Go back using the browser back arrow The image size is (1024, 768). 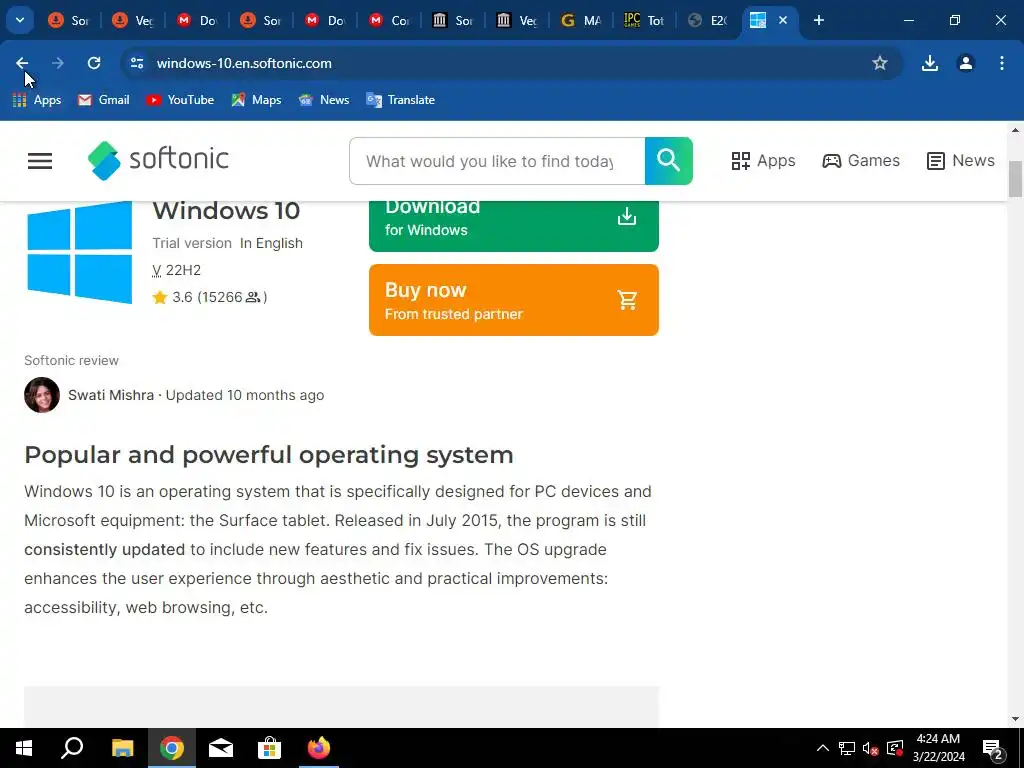pyautogui.click(x=22, y=63)
